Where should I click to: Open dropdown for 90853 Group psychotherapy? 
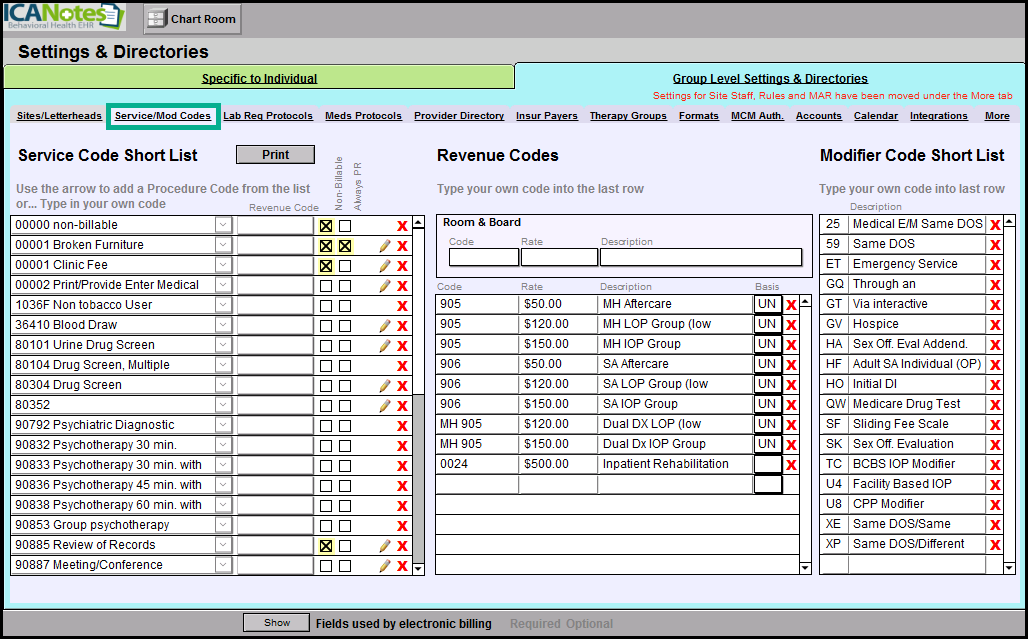coord(223,525)
